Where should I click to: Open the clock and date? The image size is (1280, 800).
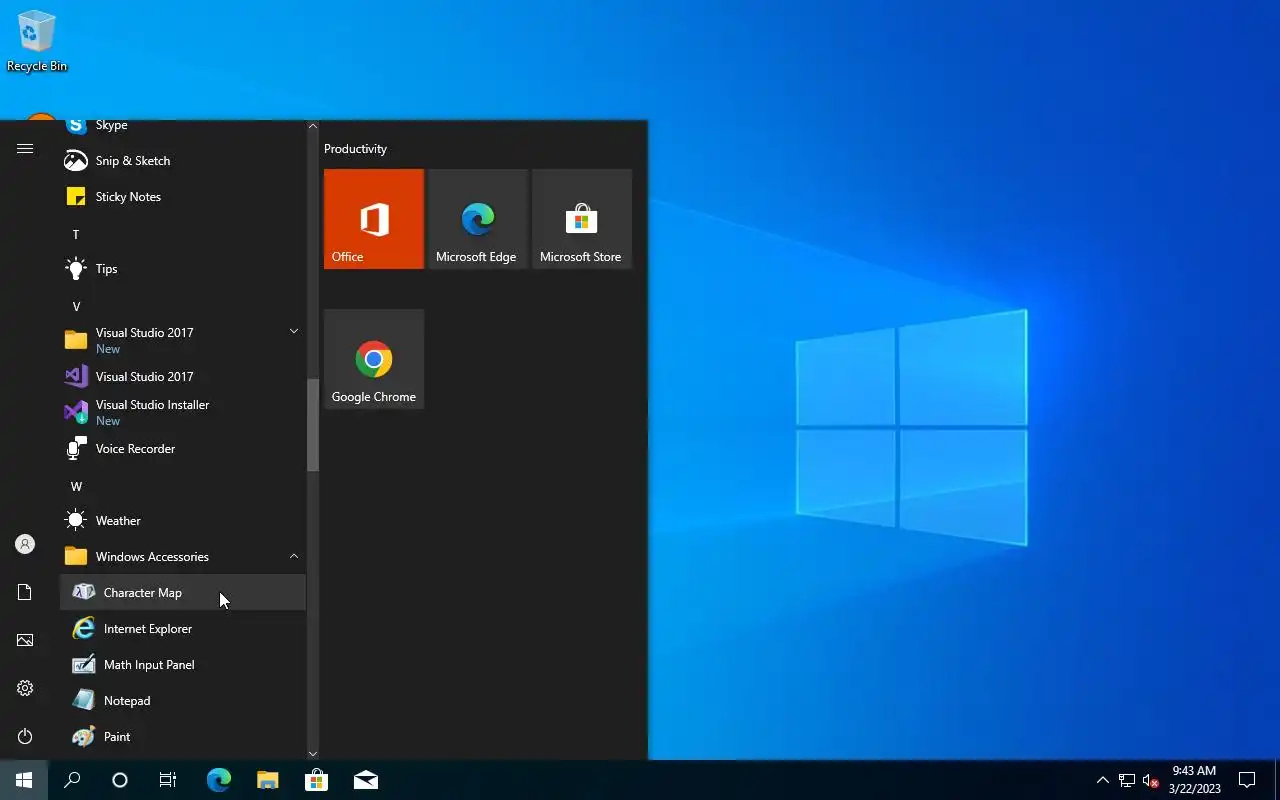click(x=1194, y=780)
